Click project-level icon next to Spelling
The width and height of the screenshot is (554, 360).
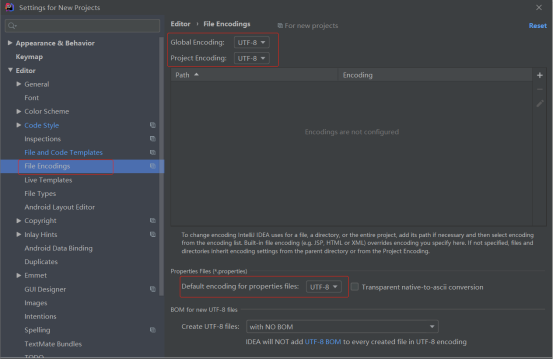pos(153,330)
